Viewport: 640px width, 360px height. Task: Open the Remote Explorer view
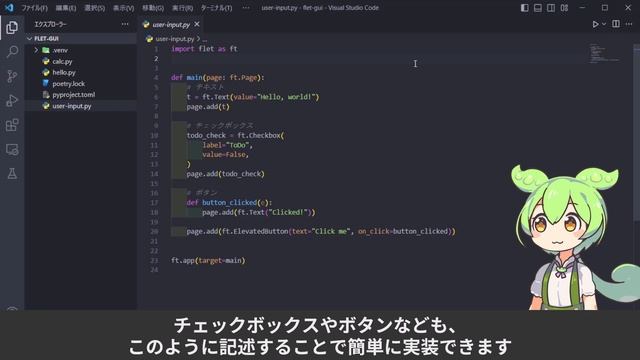pos(12,149)
